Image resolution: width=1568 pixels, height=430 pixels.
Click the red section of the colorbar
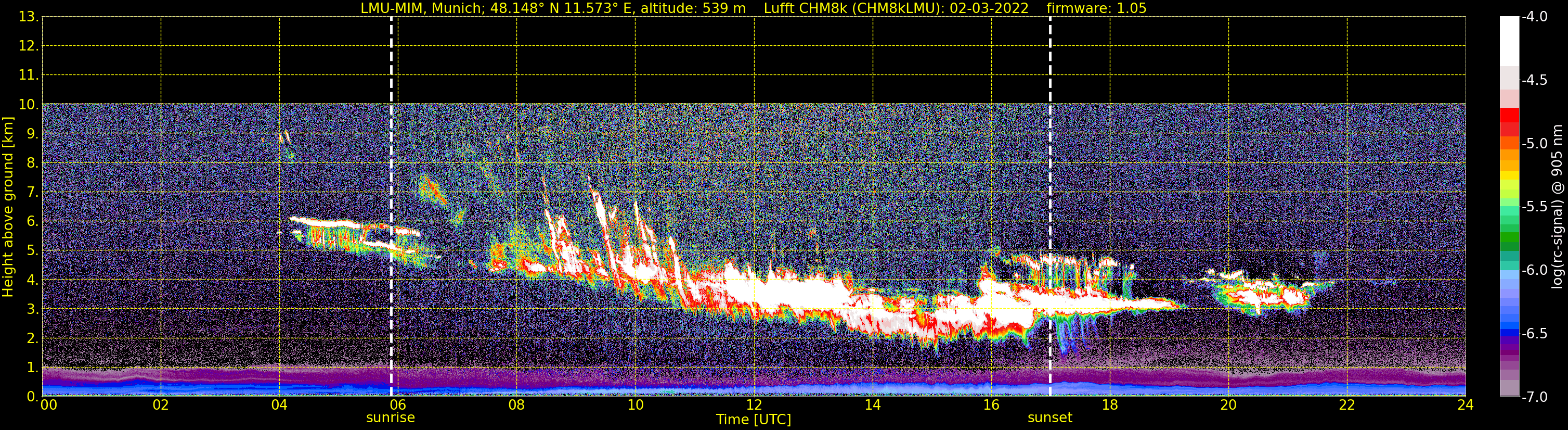1509,122
